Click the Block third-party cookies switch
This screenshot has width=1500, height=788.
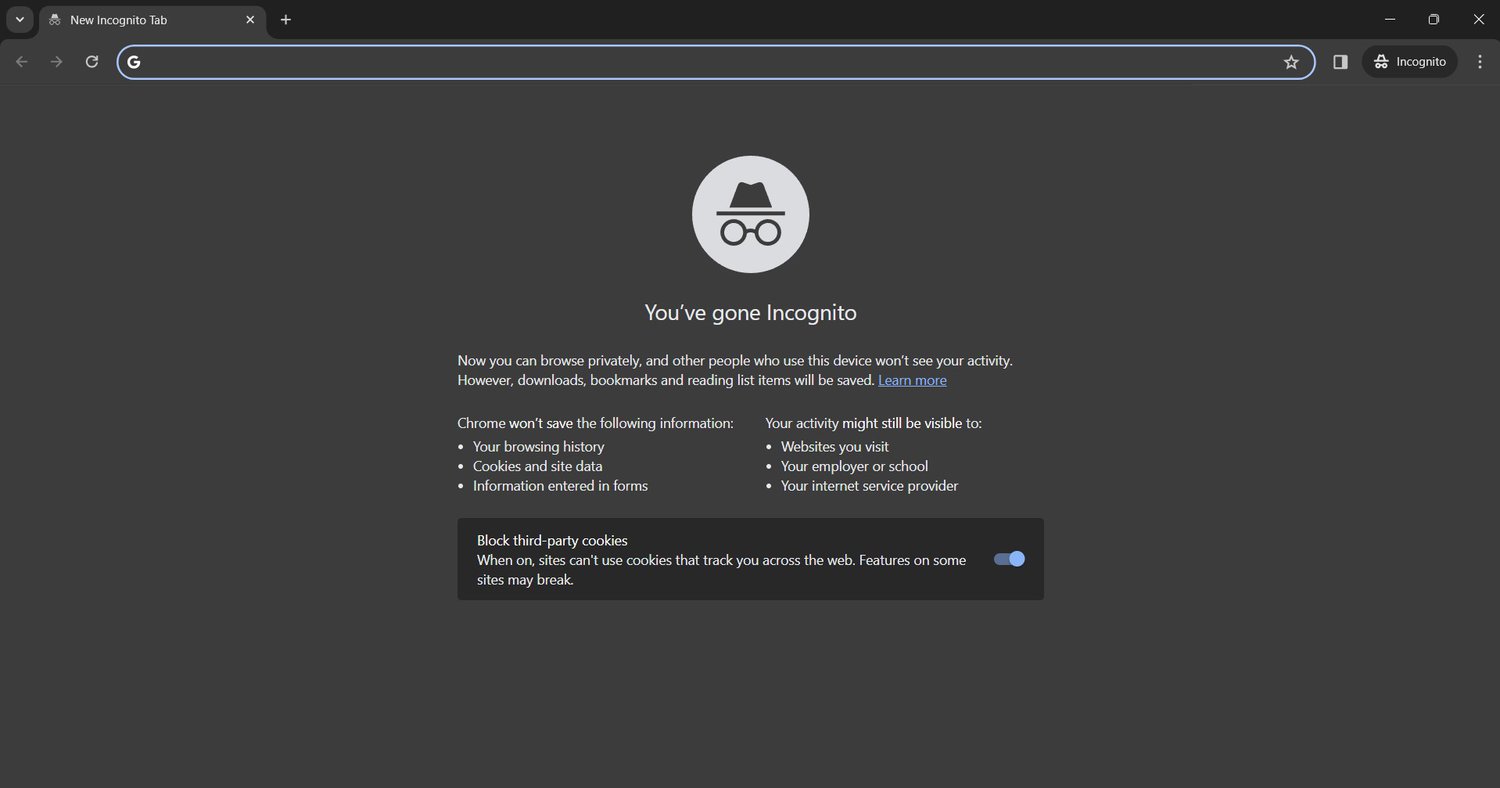point(1008,559)
